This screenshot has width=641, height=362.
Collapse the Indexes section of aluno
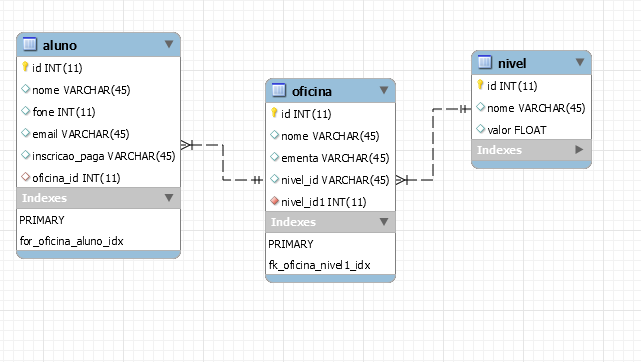coord(169,198)
